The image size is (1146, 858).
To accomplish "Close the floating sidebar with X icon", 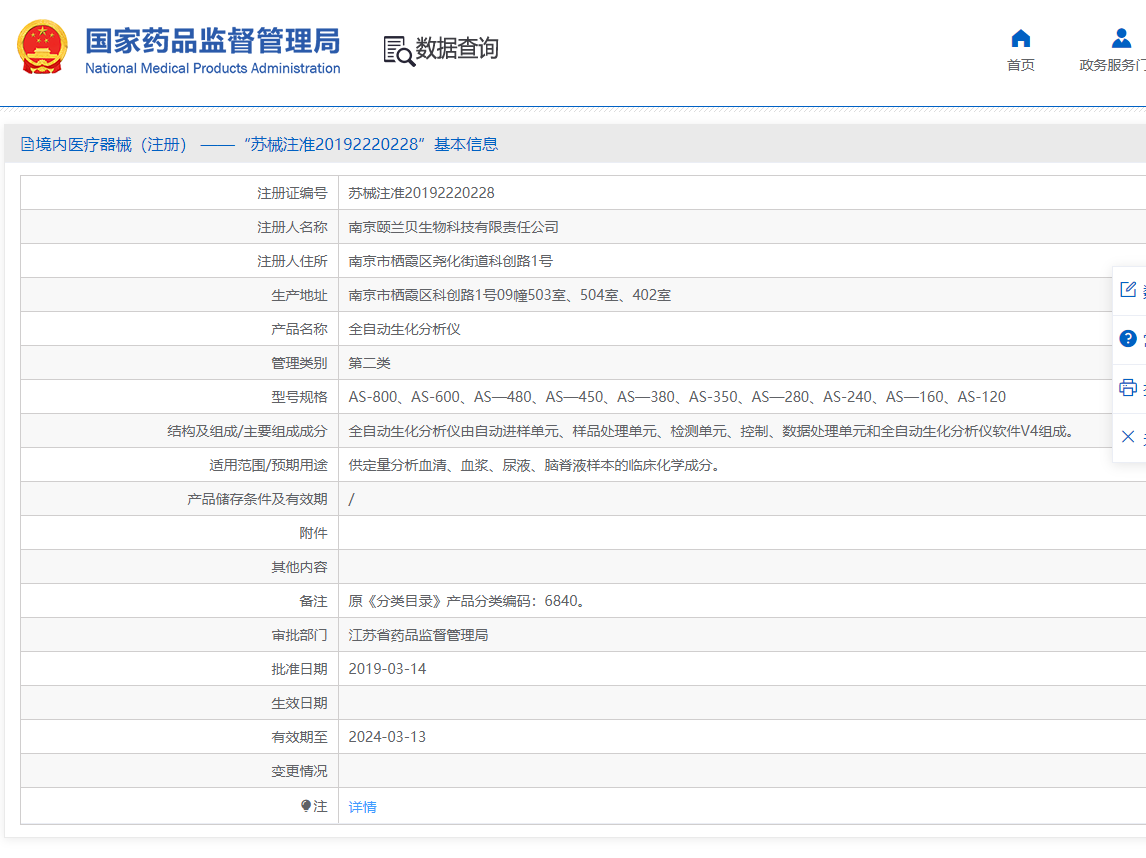I will (1128, 436).
